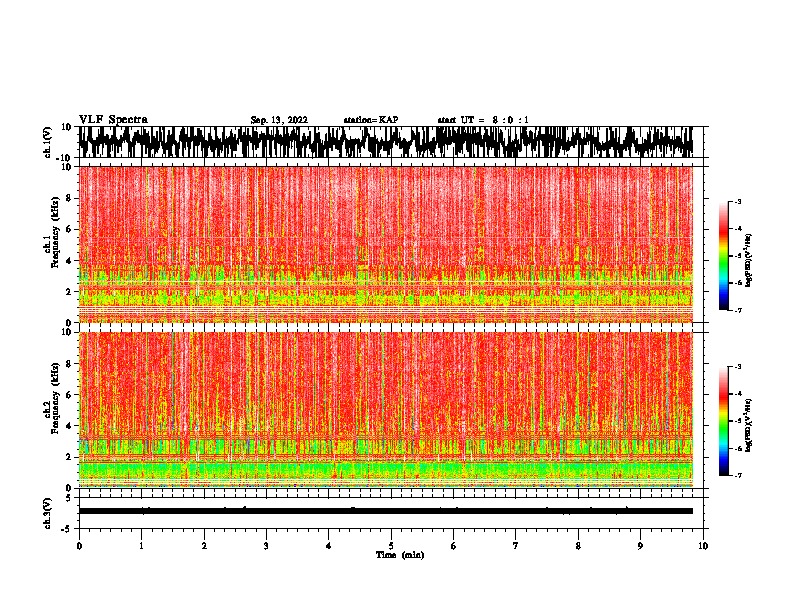Click inside the ch.1 spectrogram panel
This screenshot has width=792, height=612.
(x=386, y=244)
